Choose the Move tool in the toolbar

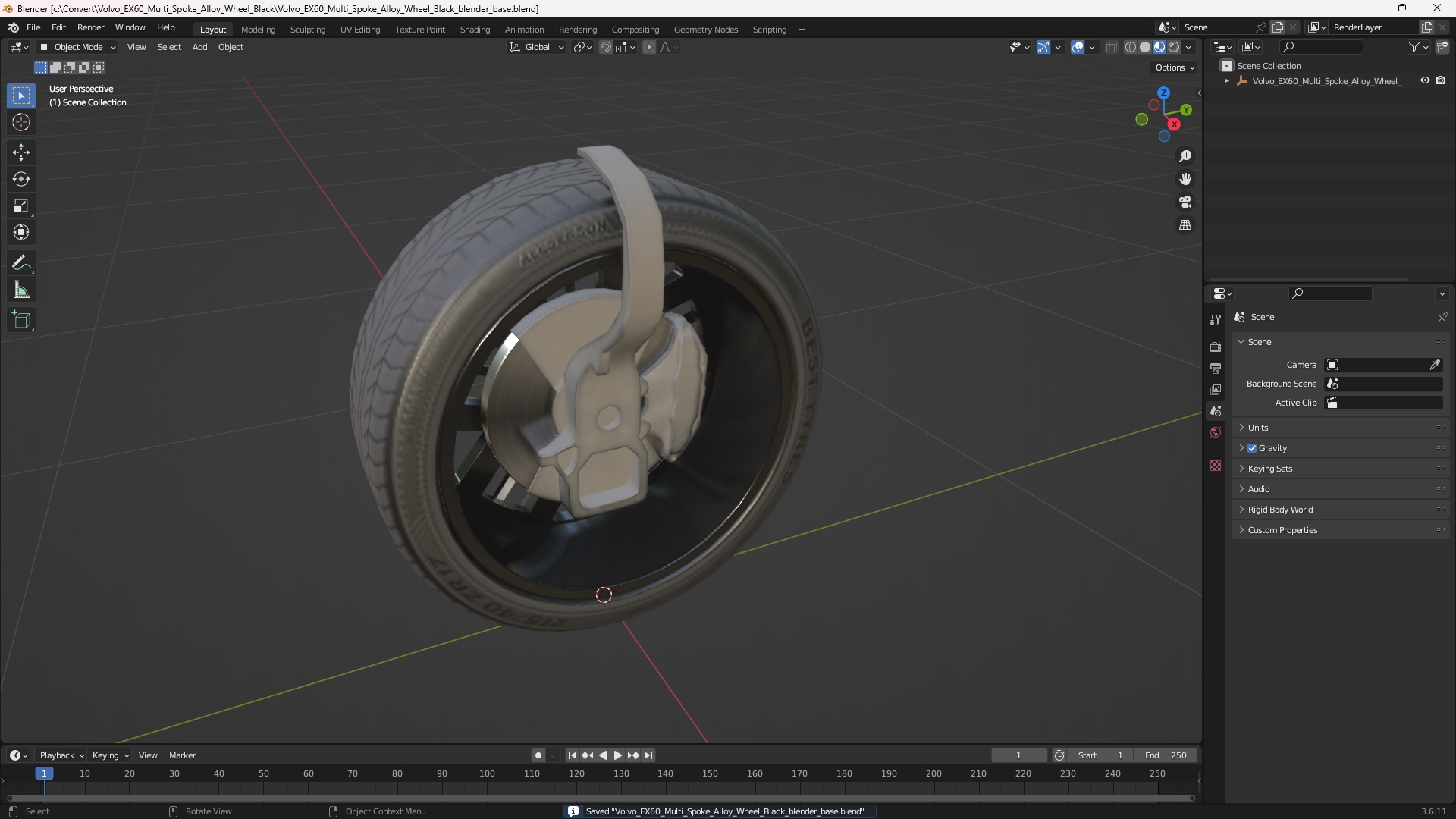click(x=21, y=152)
